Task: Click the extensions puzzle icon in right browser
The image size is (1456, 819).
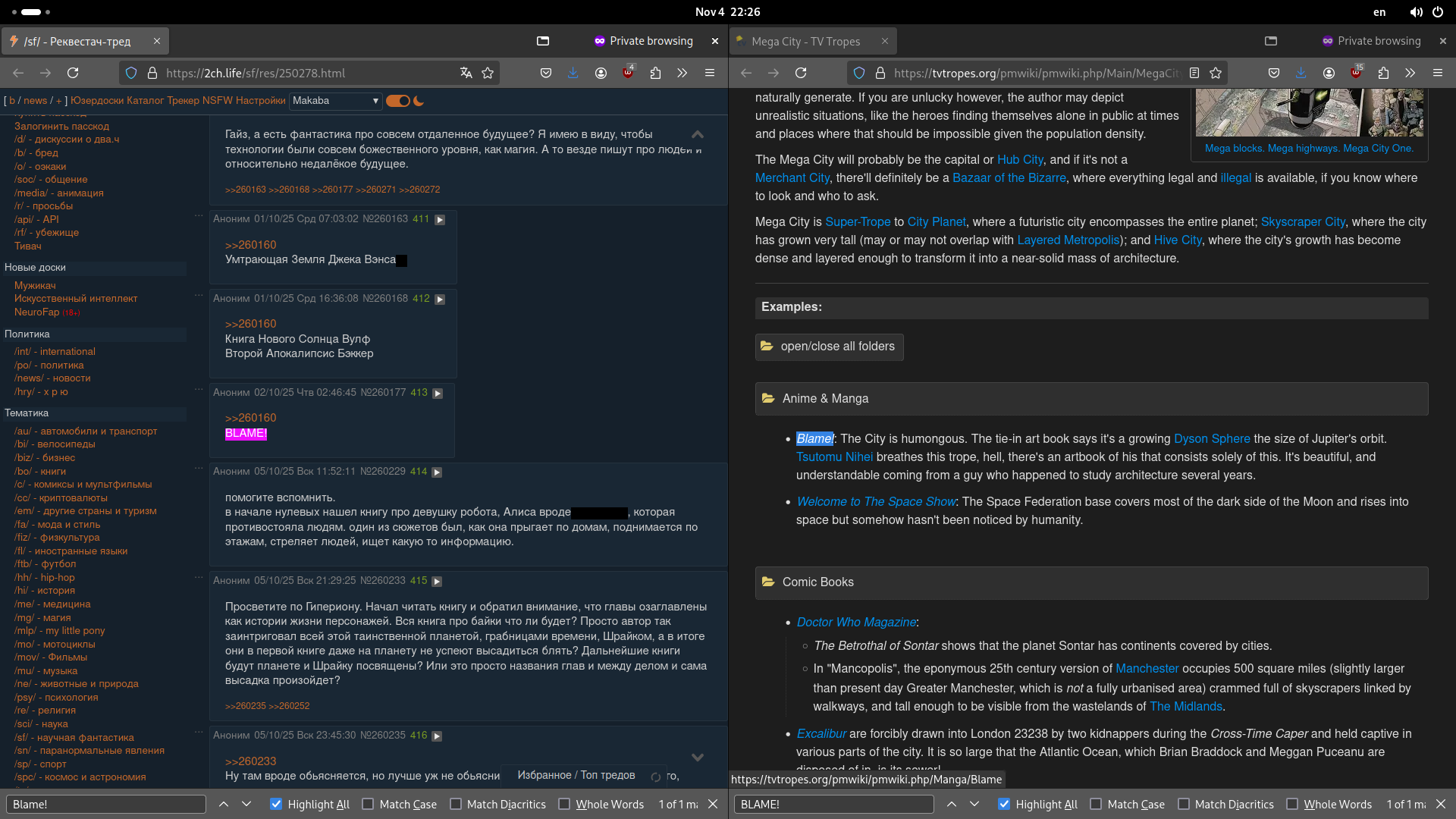Action: (x=1383, y=73)
